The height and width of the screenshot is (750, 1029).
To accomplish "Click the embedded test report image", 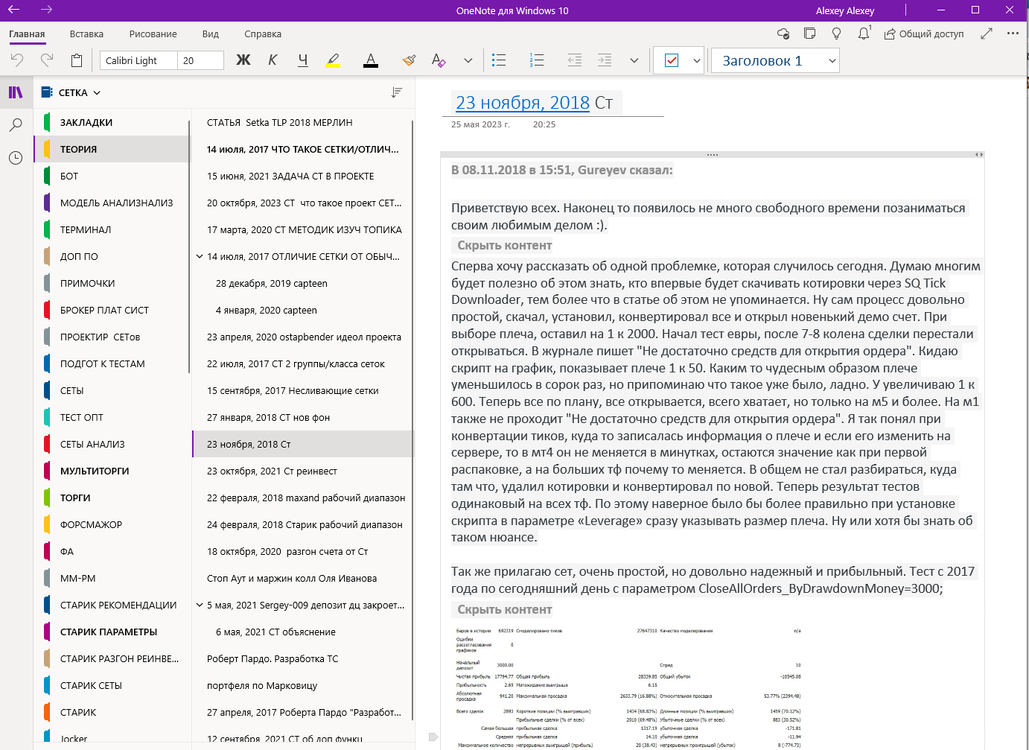I will [628, 687].
